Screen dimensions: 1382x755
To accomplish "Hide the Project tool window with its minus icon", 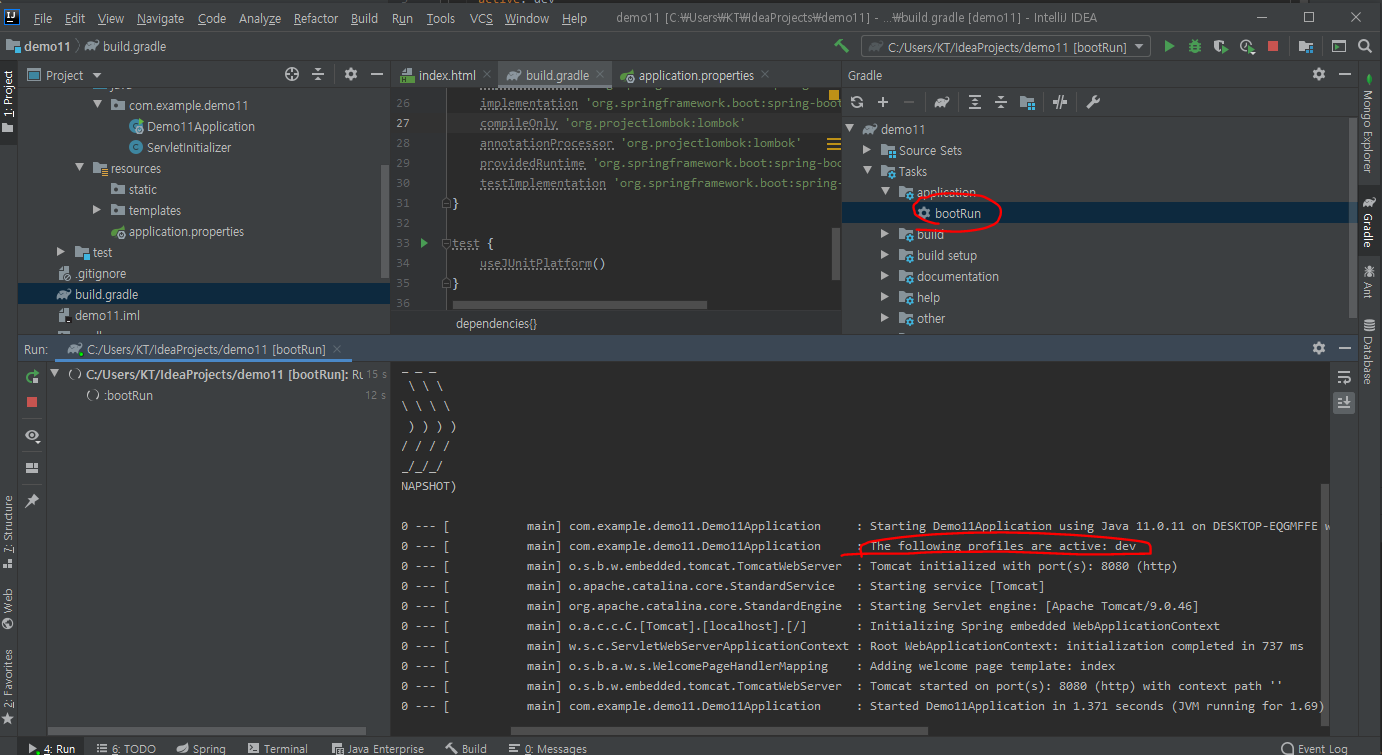I will (x=376, y=74).
